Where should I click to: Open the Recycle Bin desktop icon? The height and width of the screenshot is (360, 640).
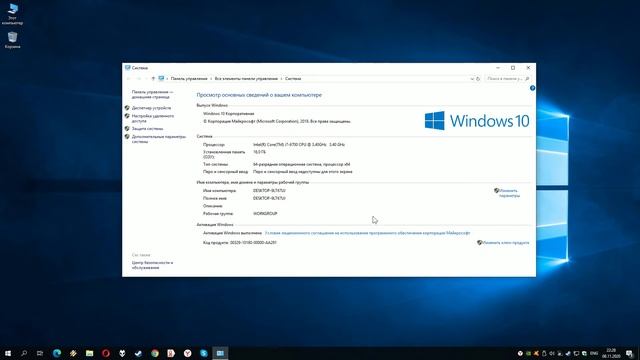coord(13,40)
